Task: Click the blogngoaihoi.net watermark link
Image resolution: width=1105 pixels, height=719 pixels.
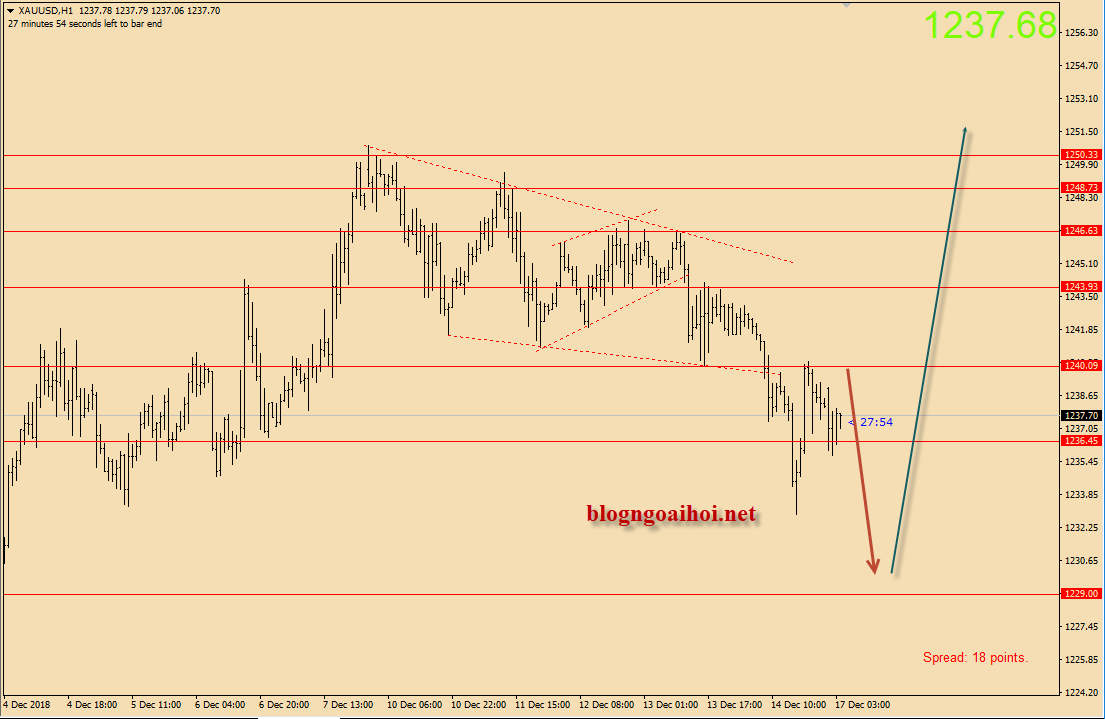Action: (671, 514)
